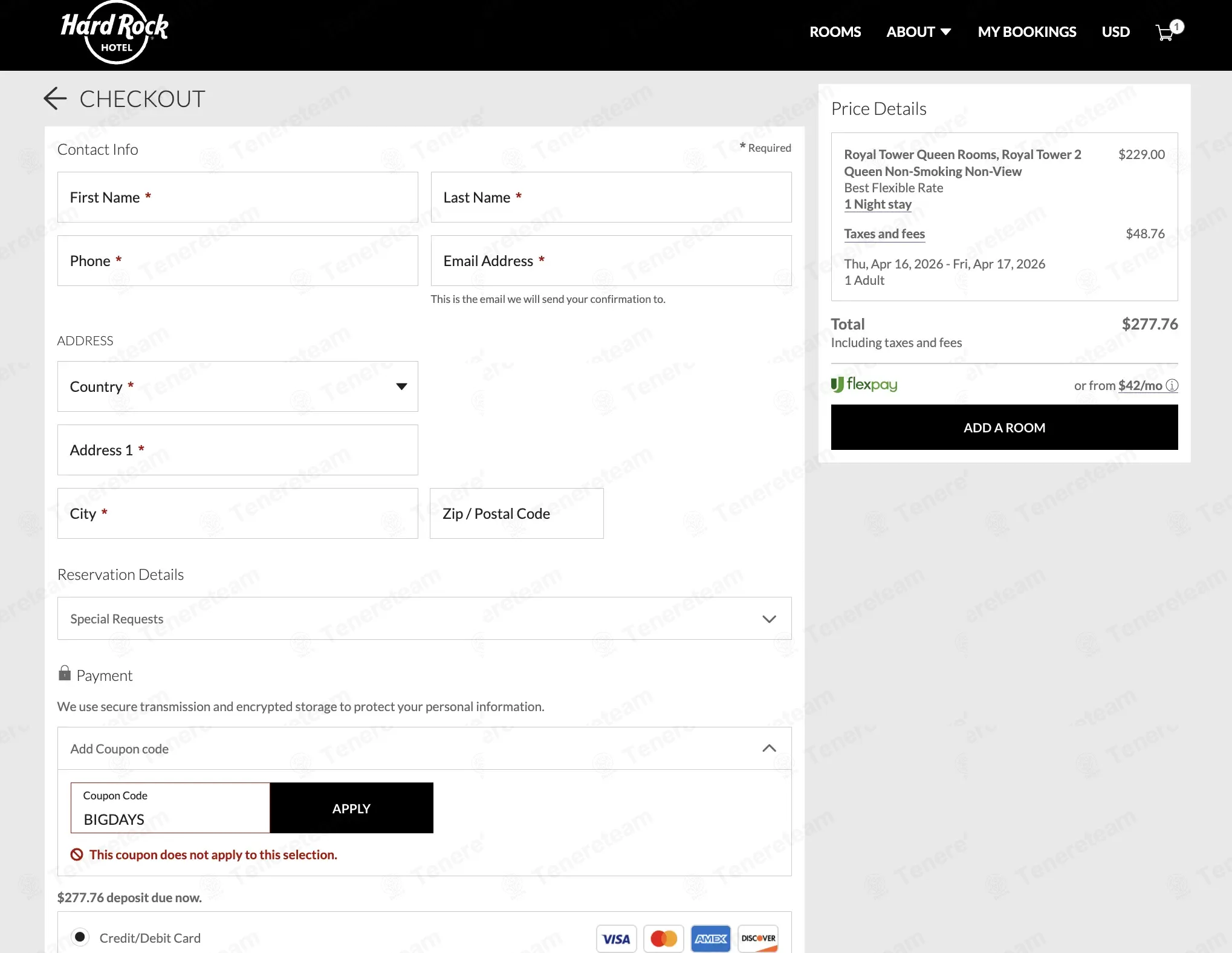Click the APPLY coupon button
1232x953 pixels.
(x=351, y=808)
